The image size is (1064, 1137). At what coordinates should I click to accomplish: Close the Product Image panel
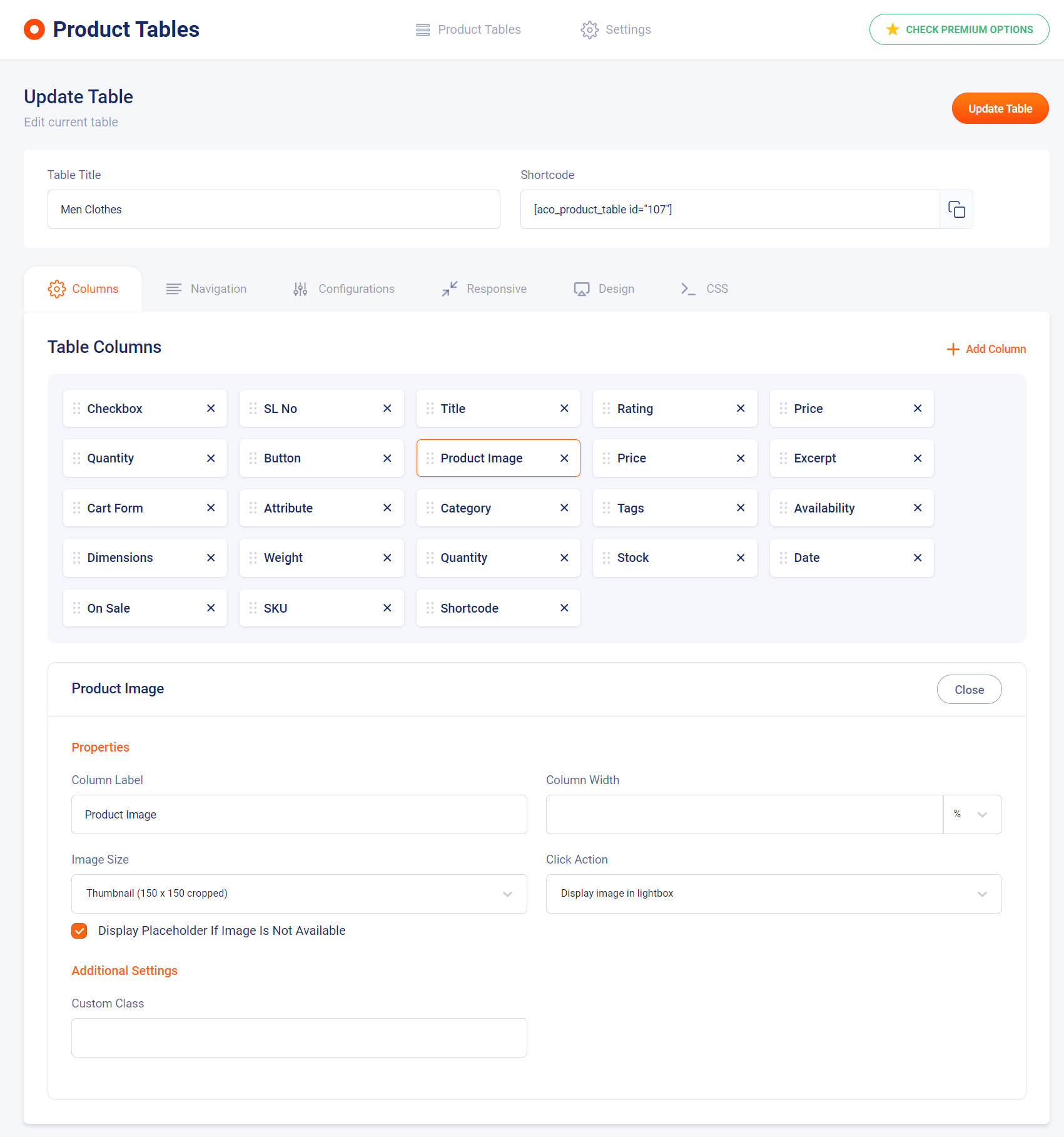[970, 690]
